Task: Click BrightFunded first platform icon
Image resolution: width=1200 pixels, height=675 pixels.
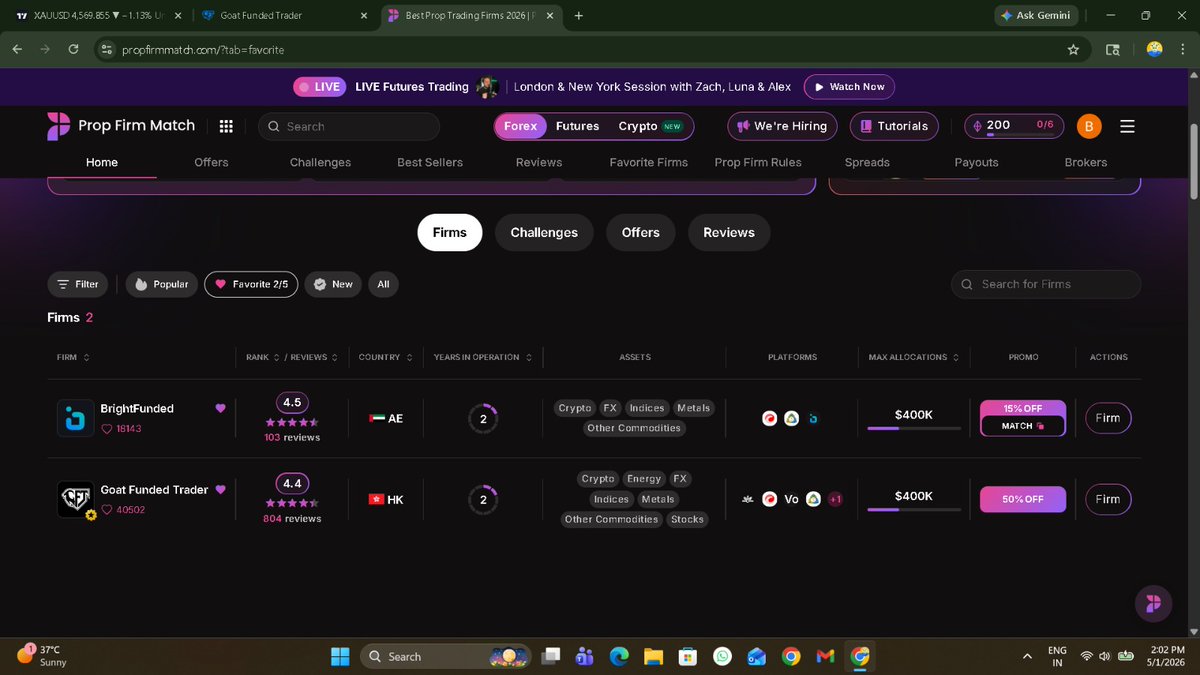Action: tap(770, 418)
